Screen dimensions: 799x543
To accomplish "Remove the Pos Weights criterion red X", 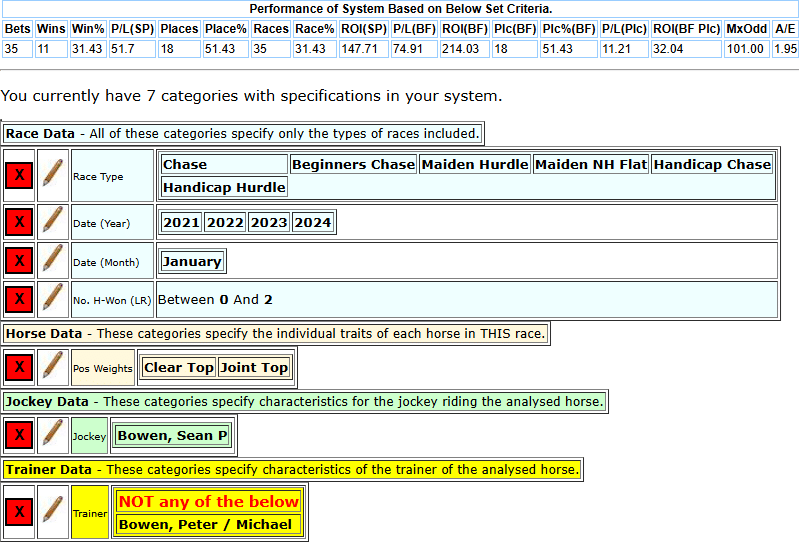I will pyautogui.click(x=19, y=367).
